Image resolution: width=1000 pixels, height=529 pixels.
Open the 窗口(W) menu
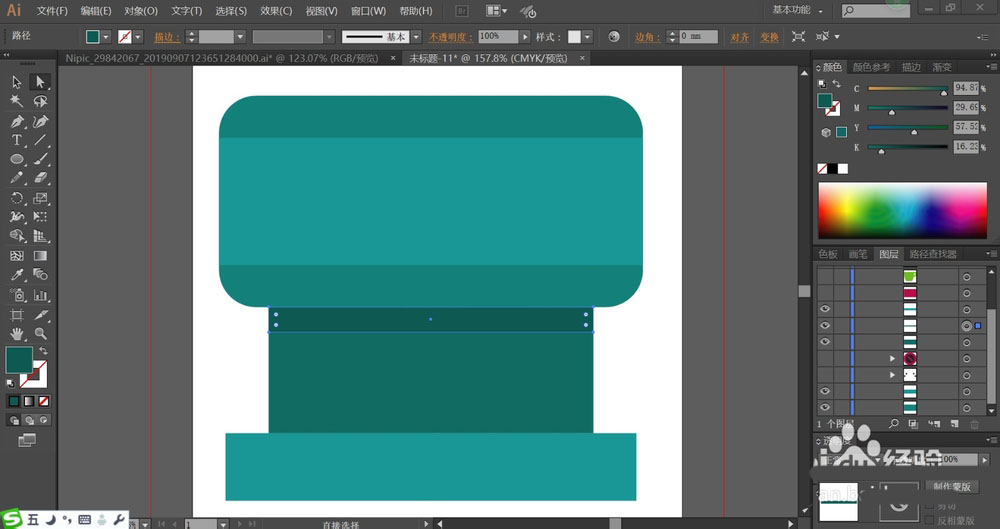pyautogui.click(x=368, y=11)
